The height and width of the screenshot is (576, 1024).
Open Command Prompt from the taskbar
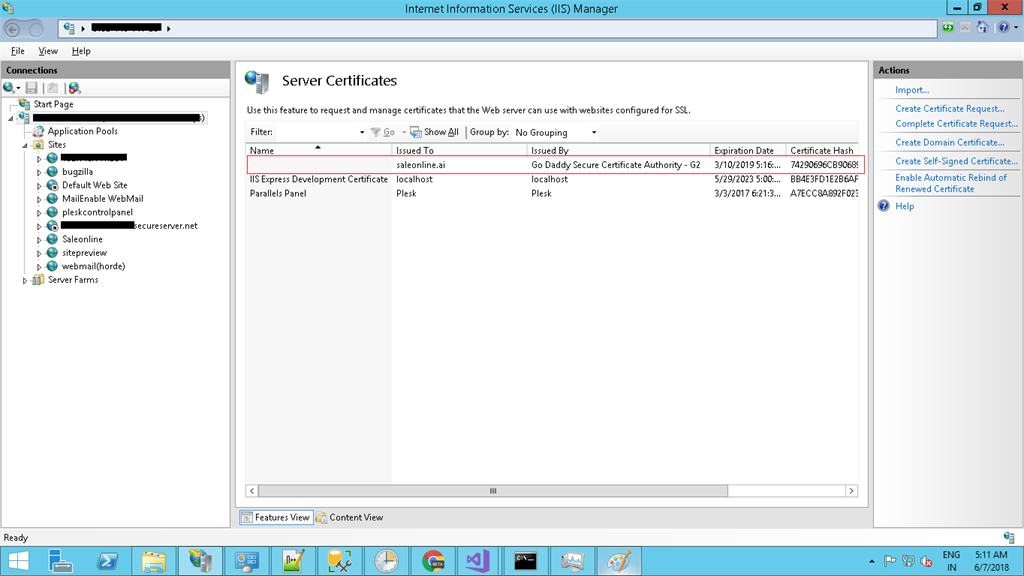tap(525, 561)
